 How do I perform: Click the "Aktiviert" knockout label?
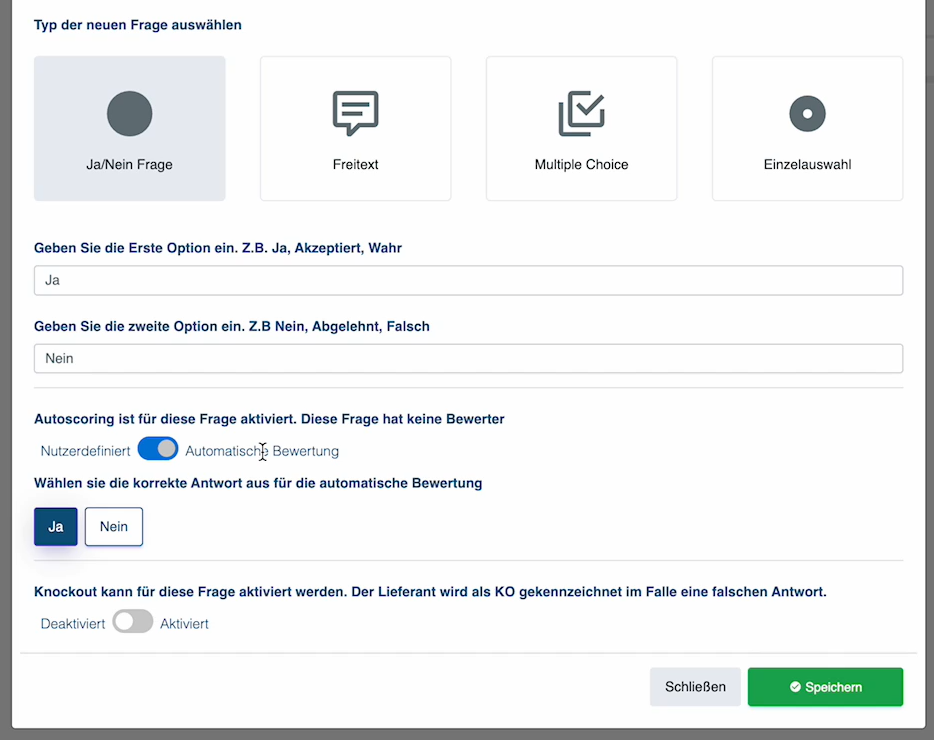184,624
